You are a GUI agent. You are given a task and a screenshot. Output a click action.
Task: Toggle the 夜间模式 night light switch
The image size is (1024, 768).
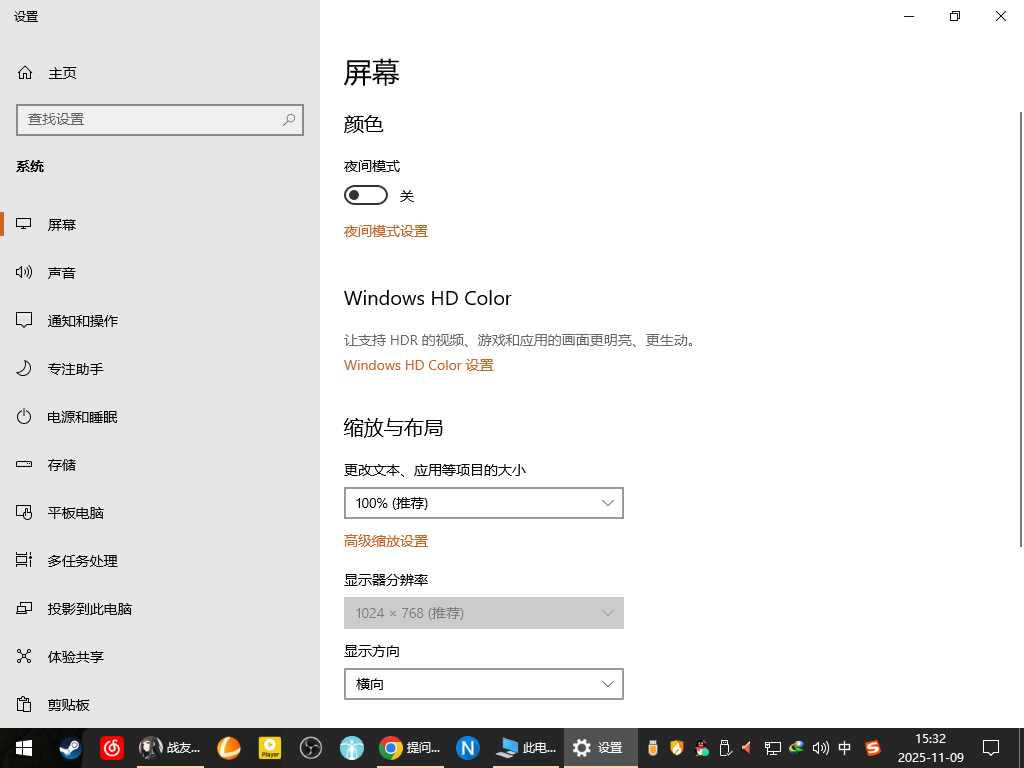pyautogui.click(x=366, y=195)
